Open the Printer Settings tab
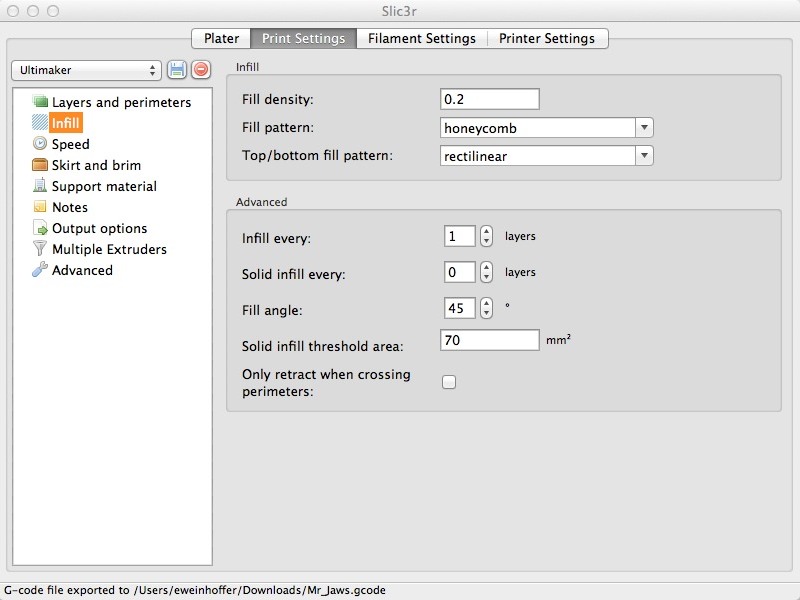800x600 pixels. pos(547,38)
